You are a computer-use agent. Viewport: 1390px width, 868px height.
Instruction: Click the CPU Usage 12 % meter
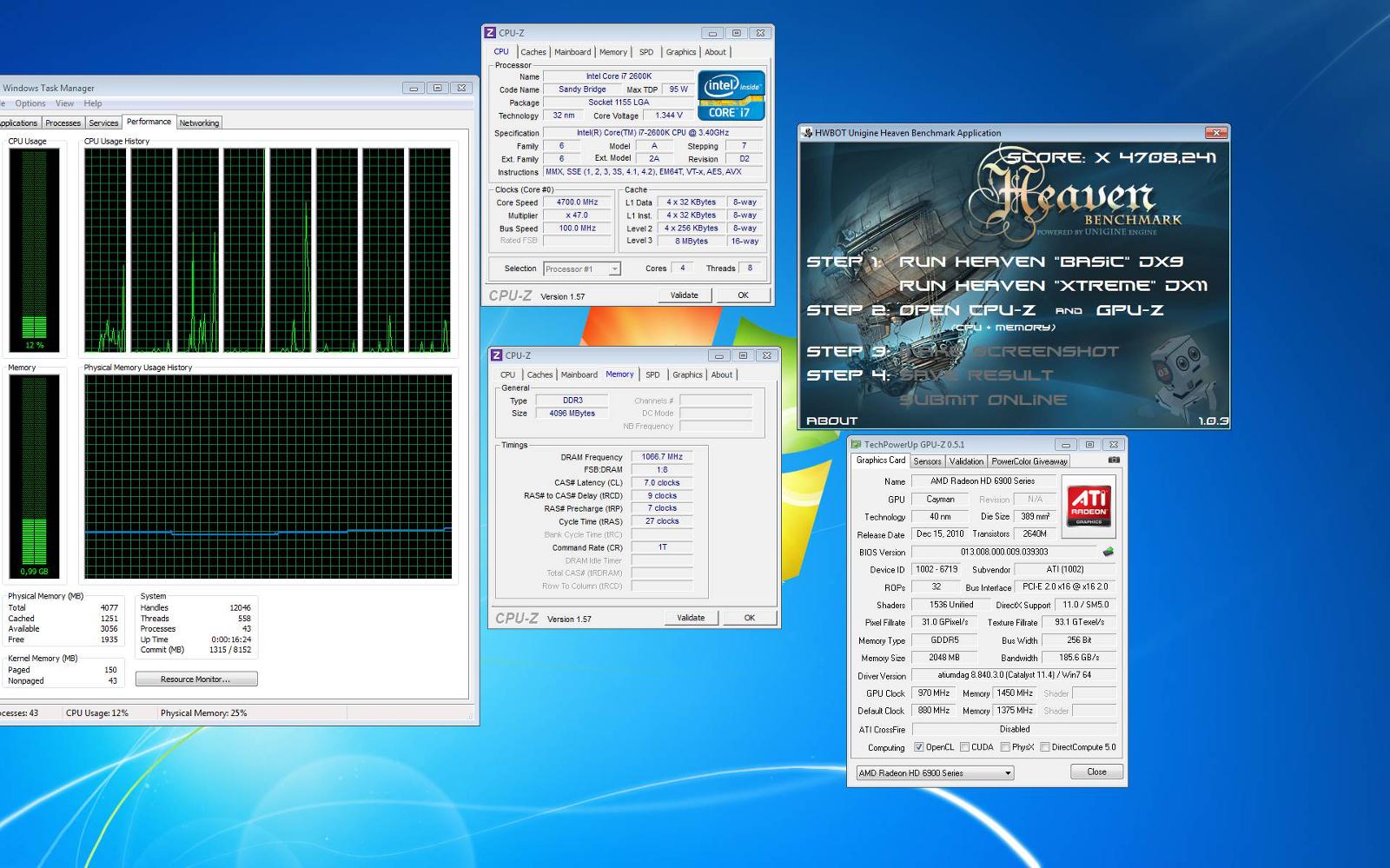[34, 249]
